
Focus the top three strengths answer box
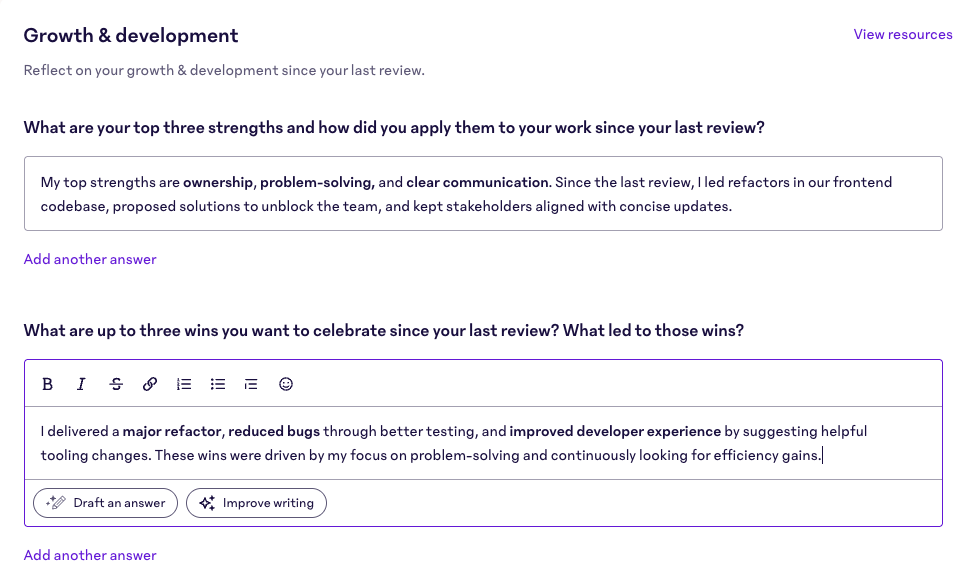[483, 194]
